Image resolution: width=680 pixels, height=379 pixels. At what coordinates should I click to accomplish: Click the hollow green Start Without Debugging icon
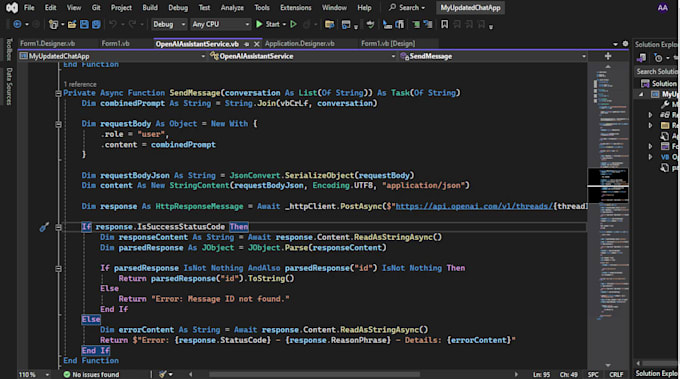[x=294, y=24]
